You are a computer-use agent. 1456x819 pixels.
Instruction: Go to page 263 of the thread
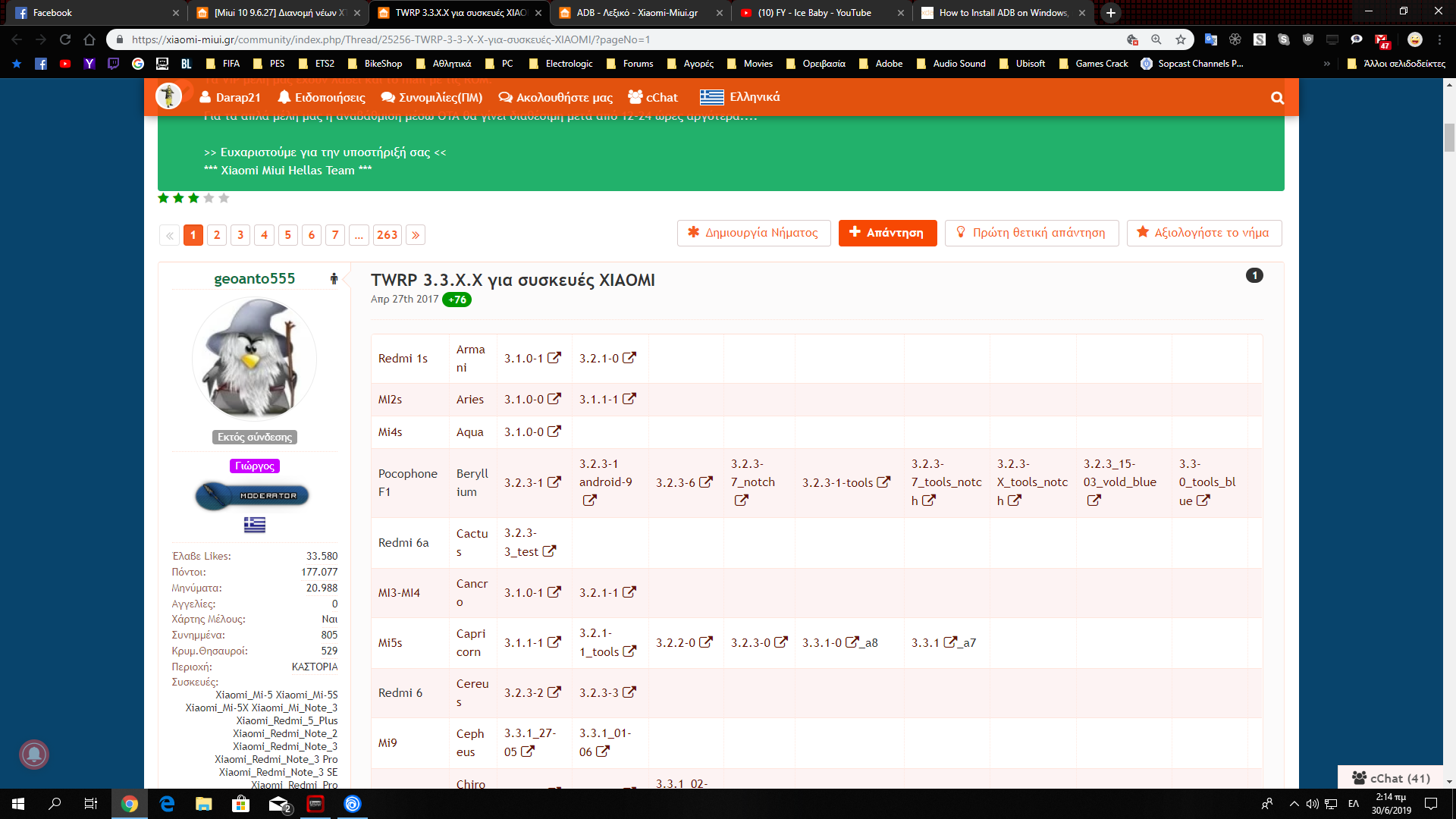click(387, 235)
